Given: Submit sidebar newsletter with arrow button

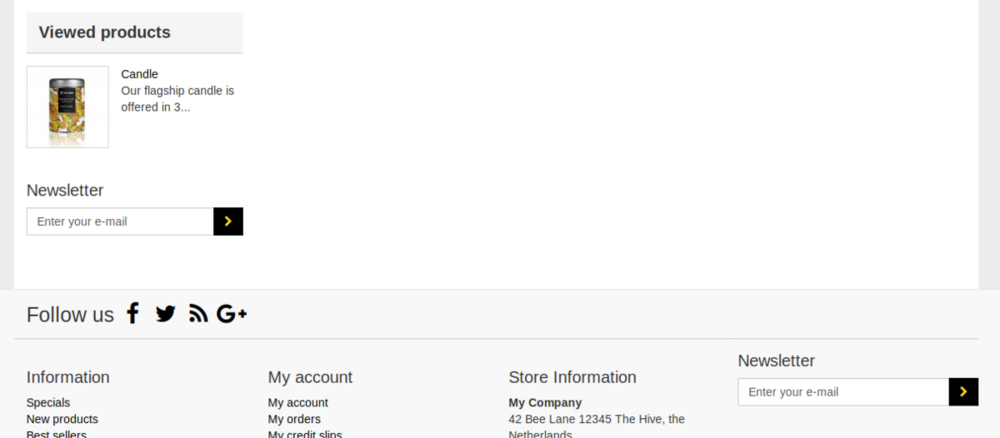Looking at the screenshot, I should point(228,222).
